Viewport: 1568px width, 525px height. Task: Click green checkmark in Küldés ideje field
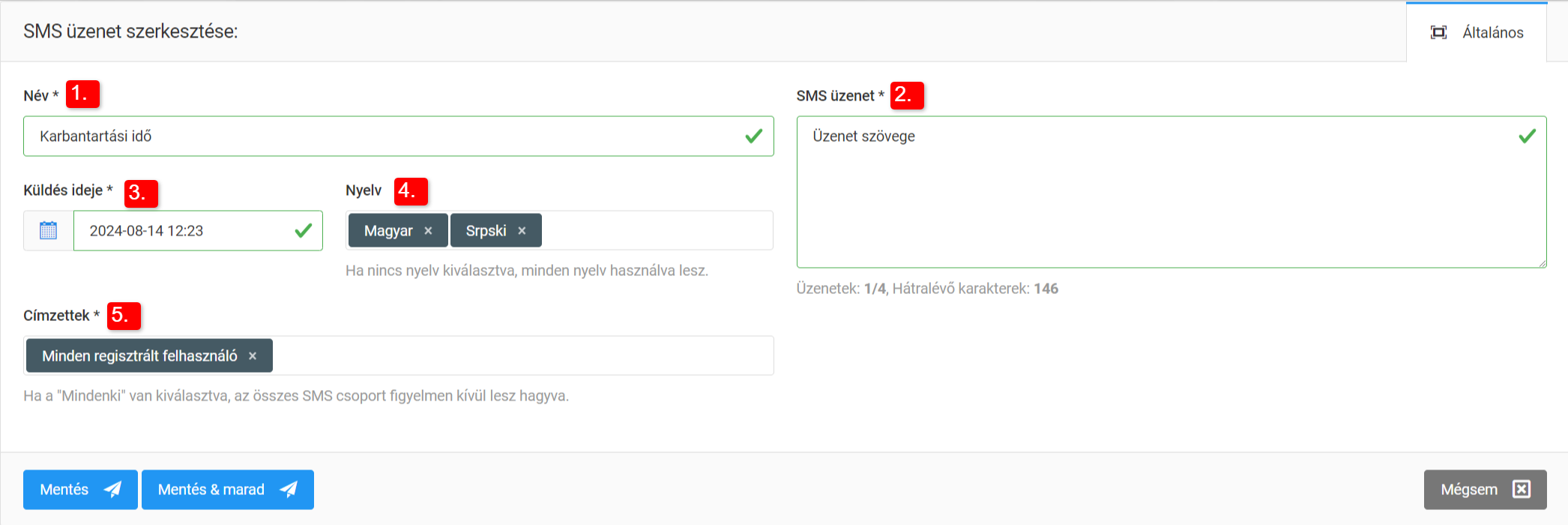pos(303,231)
